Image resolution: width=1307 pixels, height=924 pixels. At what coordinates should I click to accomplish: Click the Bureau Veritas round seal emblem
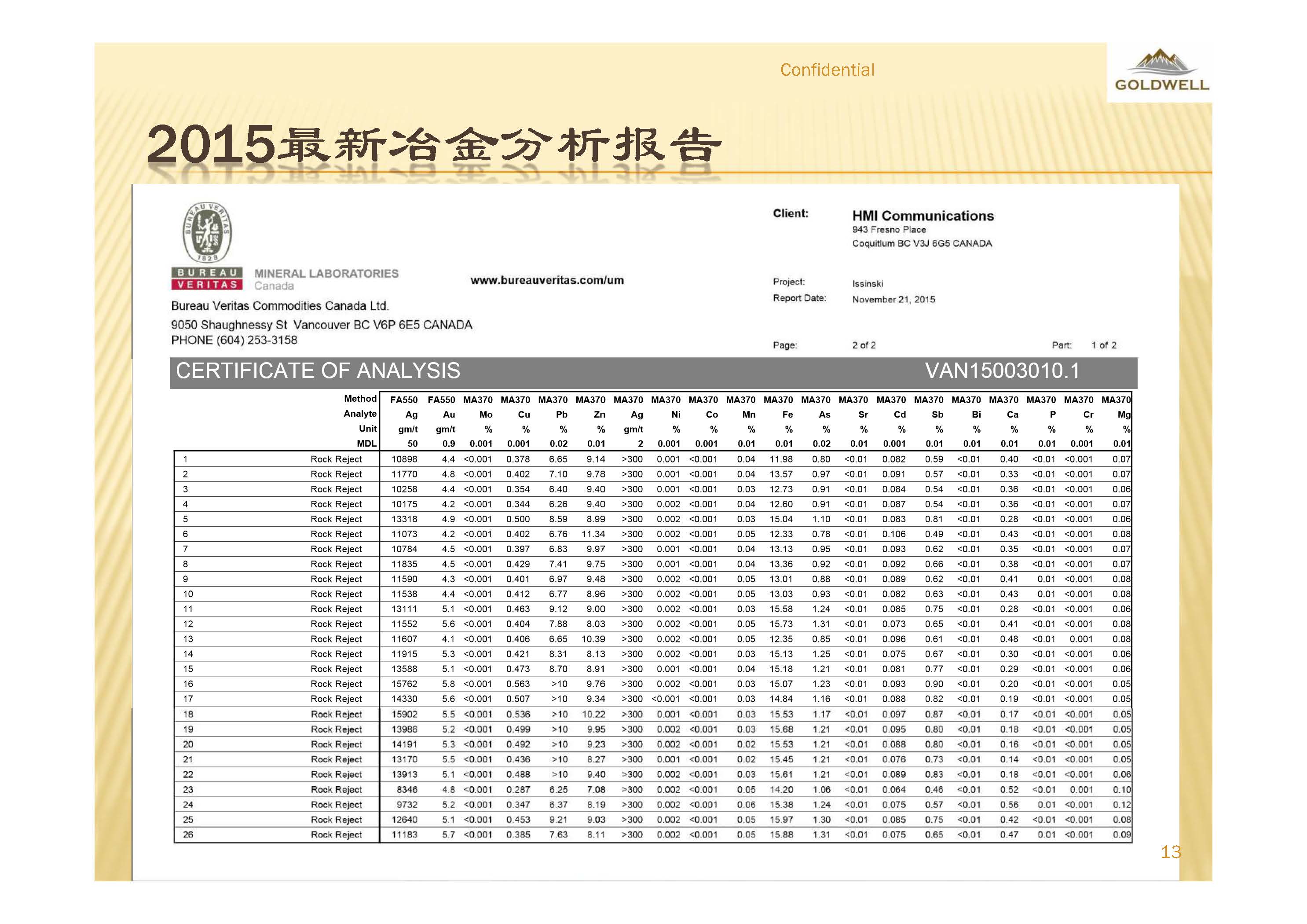pos(207,232)
